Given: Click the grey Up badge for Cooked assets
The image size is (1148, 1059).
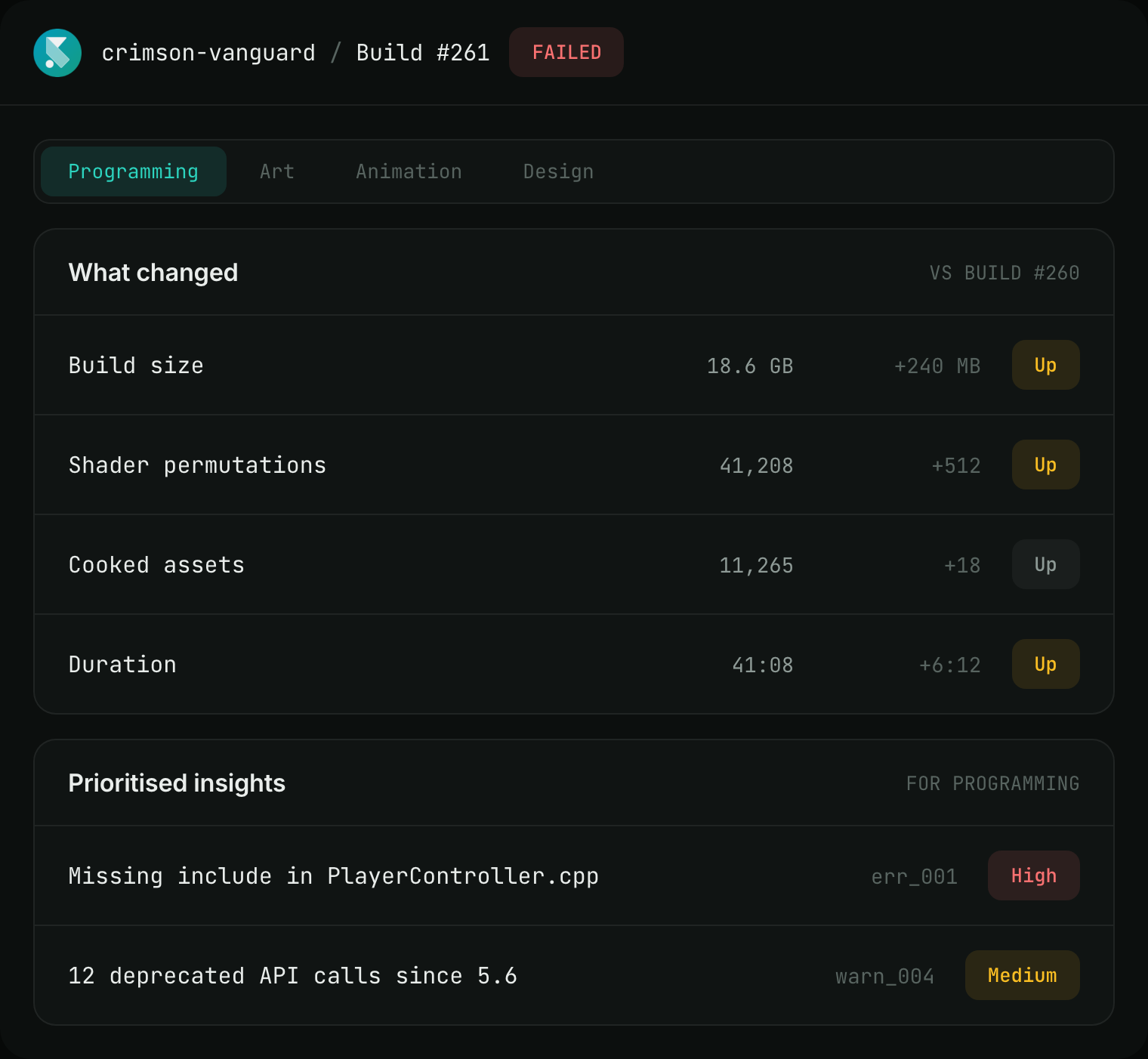Looking at the screenshot, I should (1045, 564).
